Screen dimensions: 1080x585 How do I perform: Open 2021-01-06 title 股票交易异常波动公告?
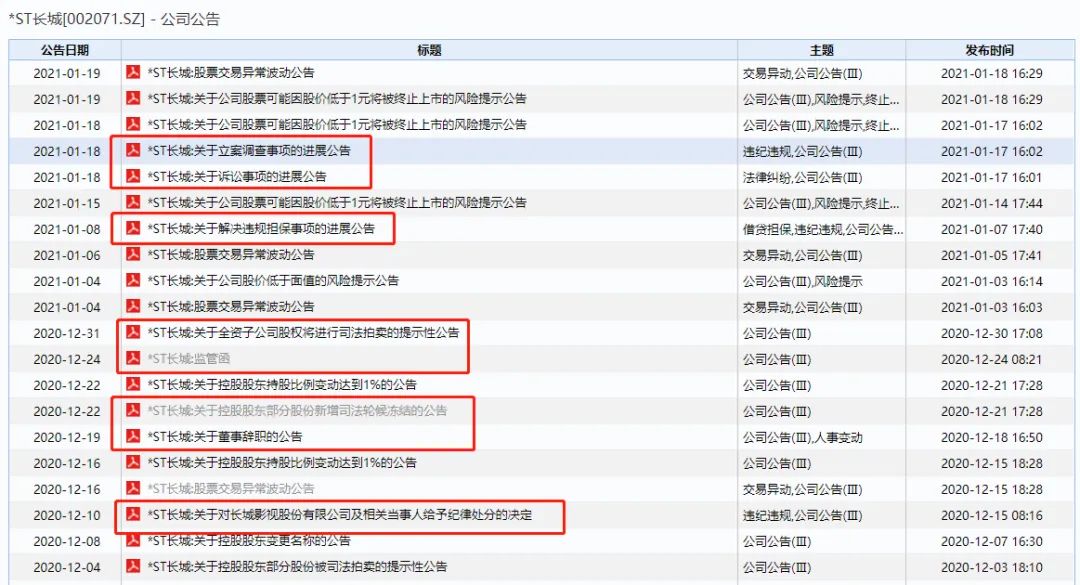[x=231, y=254]
